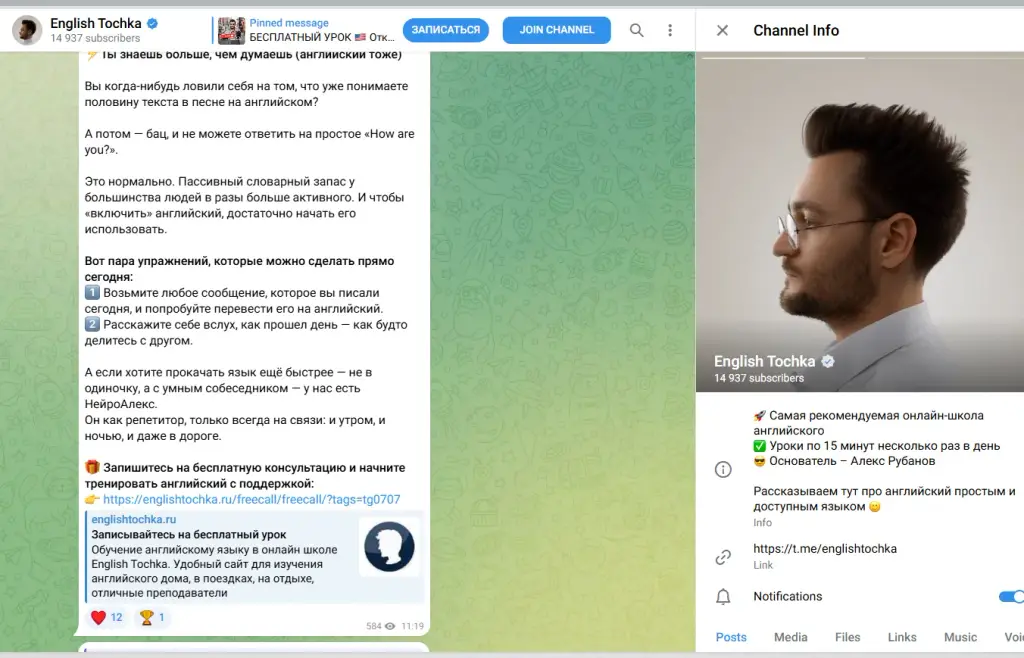The width and height of the screenshot is (1024, 658).
Task: Click the English Tochka channel avatar in header
Action: (x=27, y=30)
